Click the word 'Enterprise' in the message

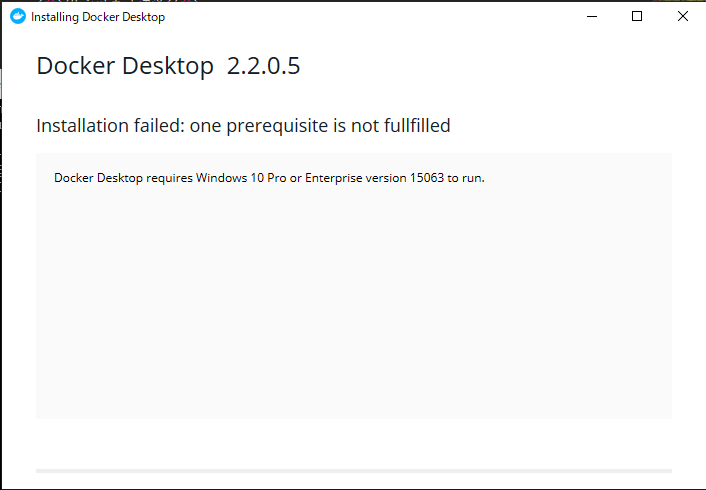click(x=334, y=178)
